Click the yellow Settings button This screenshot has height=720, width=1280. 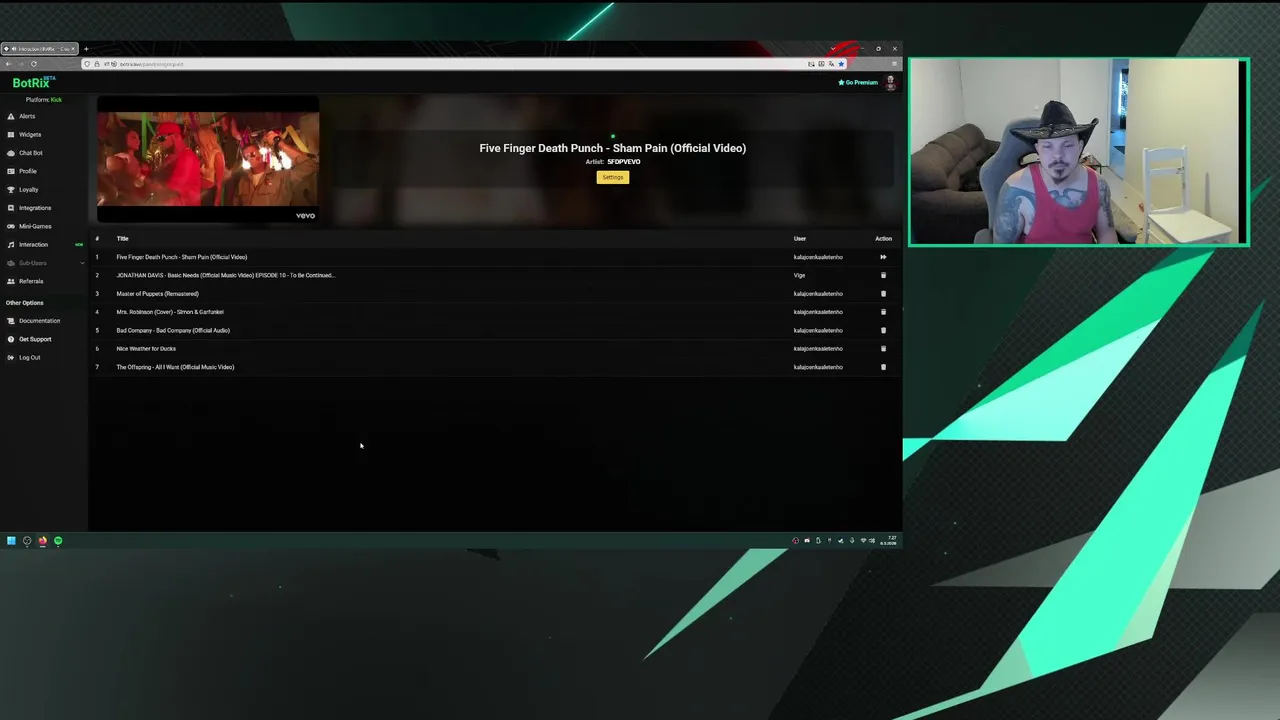[613, 177]
